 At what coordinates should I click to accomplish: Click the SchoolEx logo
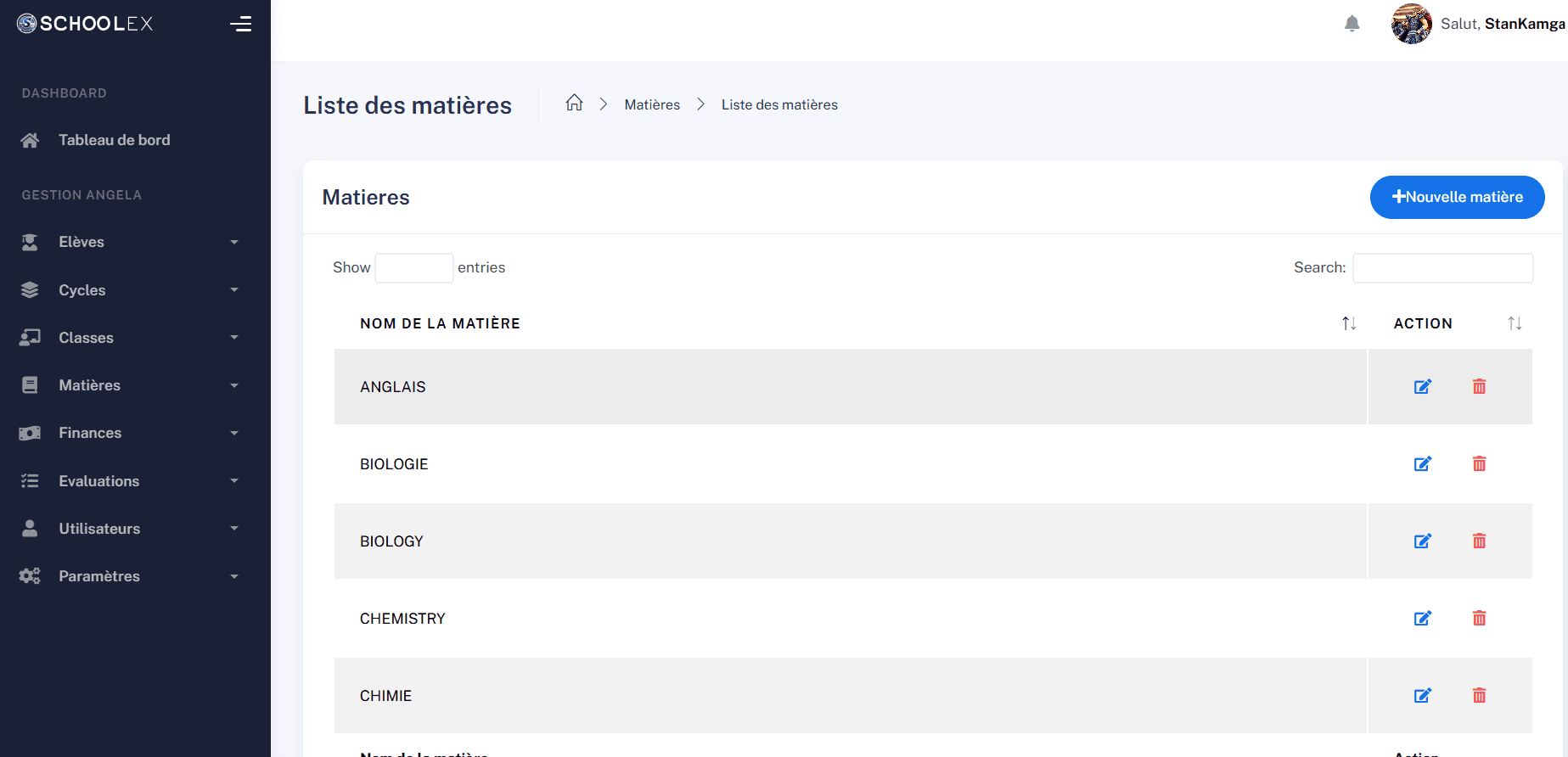(85, 24)
